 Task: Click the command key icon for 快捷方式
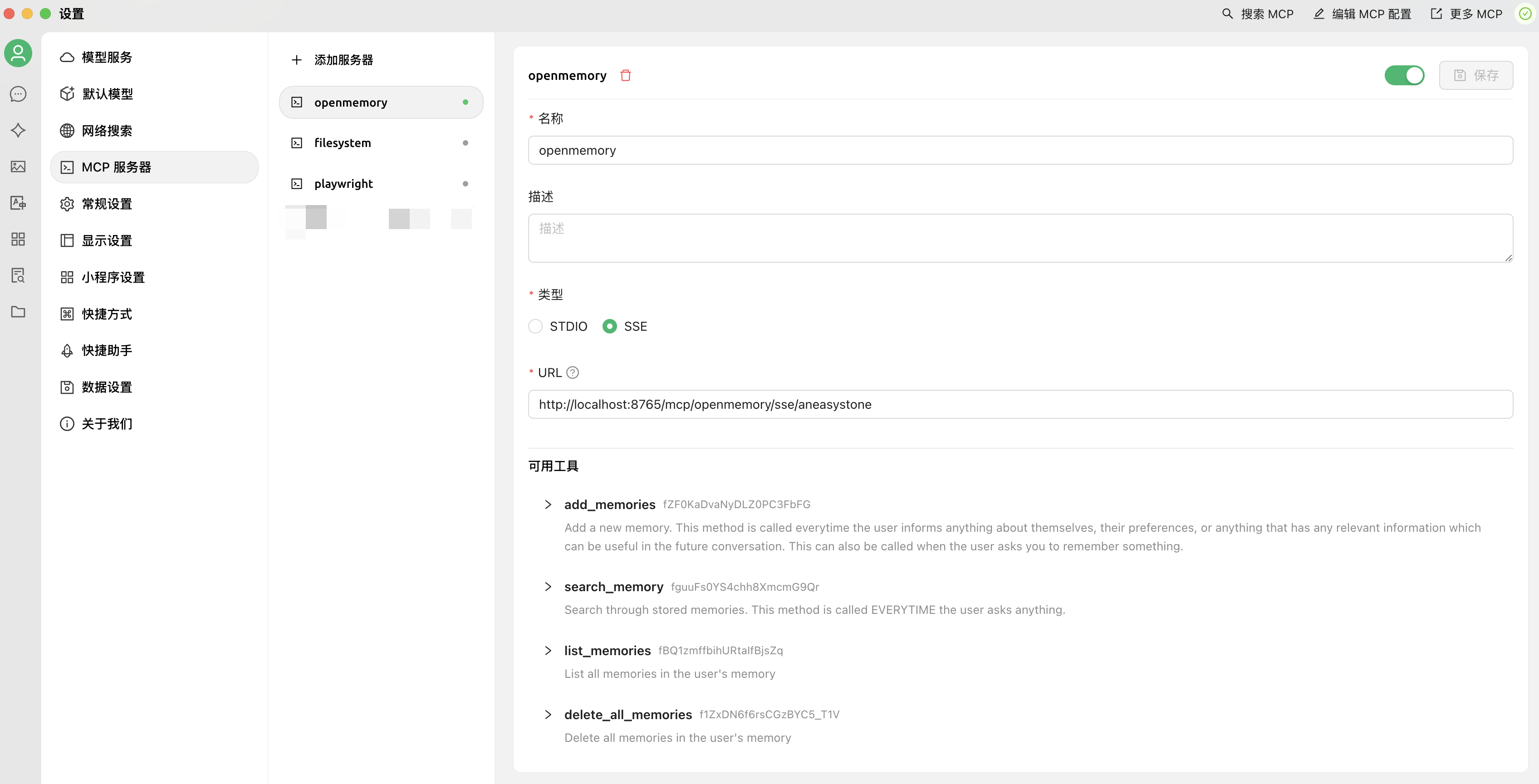pos(67,314)
